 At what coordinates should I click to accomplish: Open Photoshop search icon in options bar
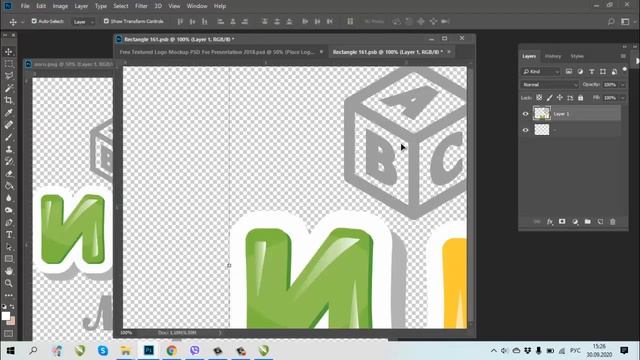pyautogui.click(x=611, y=21)
